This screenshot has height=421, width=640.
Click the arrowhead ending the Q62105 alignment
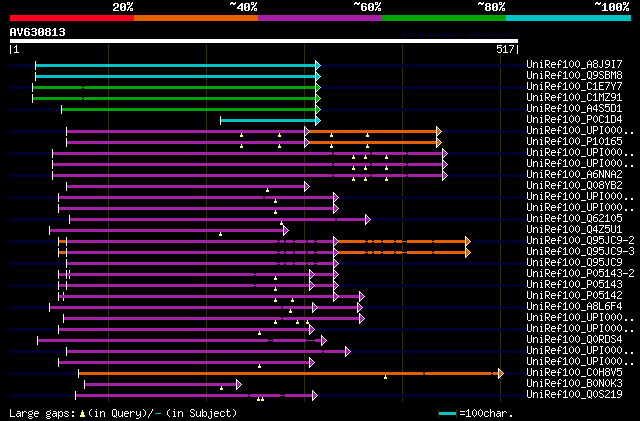(x=368, y=220)
